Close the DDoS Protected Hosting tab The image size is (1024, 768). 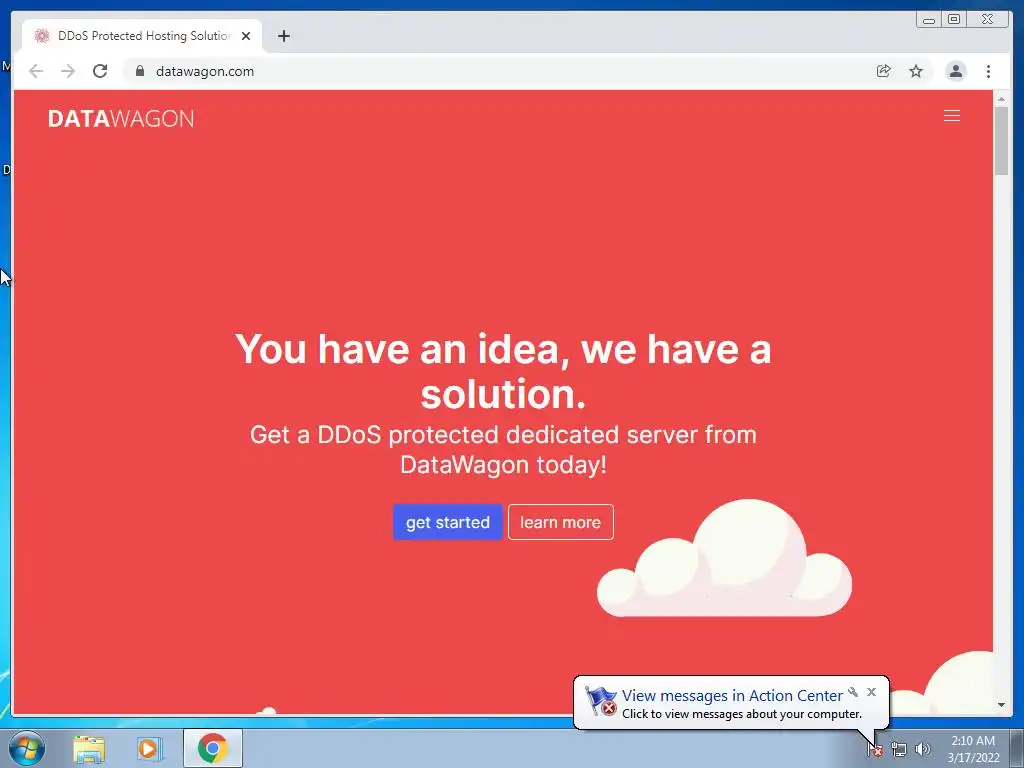[246, 36]
